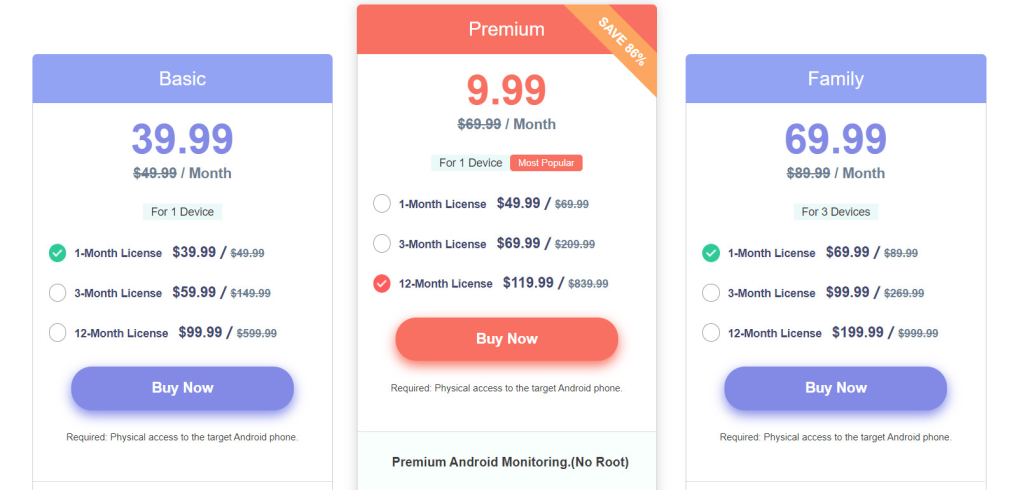Select Basic 1-Month License radio option
The height and width of the screenshot is (490, 1024).
[x=57, y=253]
